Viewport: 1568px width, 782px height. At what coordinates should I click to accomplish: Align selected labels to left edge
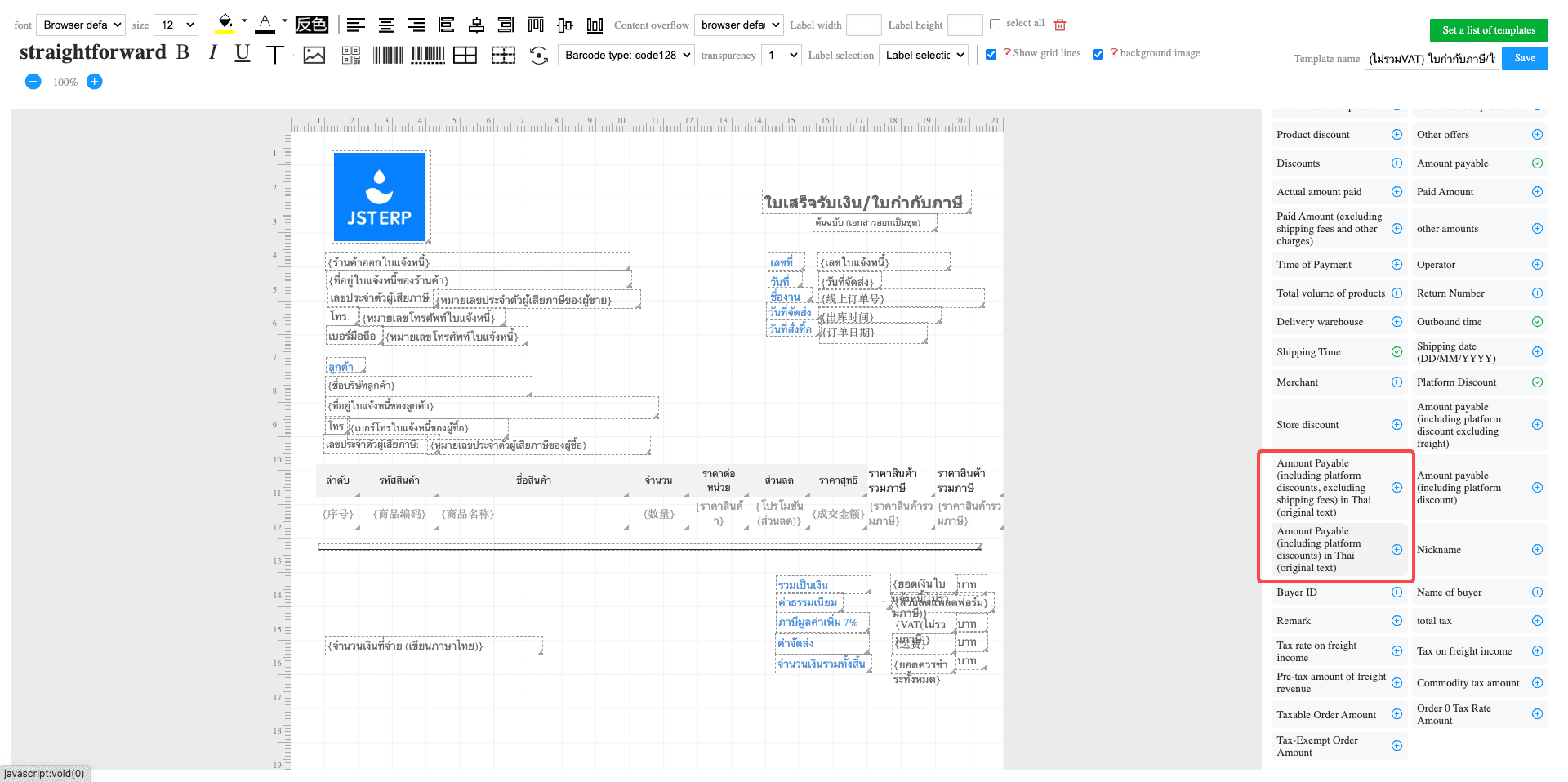pos(446,25)
